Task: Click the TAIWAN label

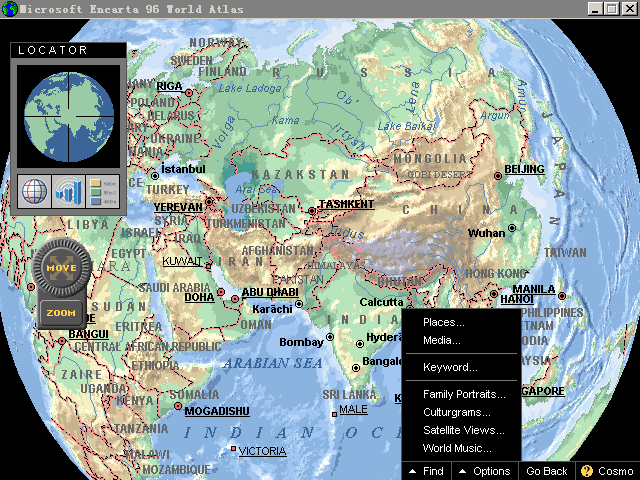Action: 565,253
